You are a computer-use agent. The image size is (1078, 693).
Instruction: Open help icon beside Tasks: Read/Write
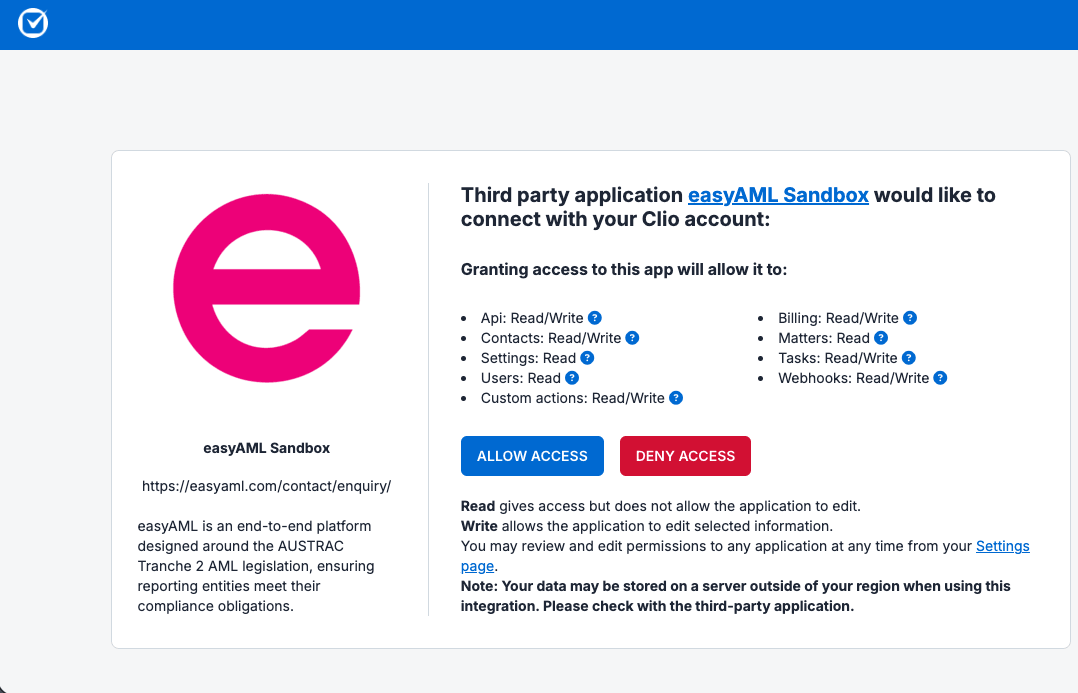(x=908, y=358)
